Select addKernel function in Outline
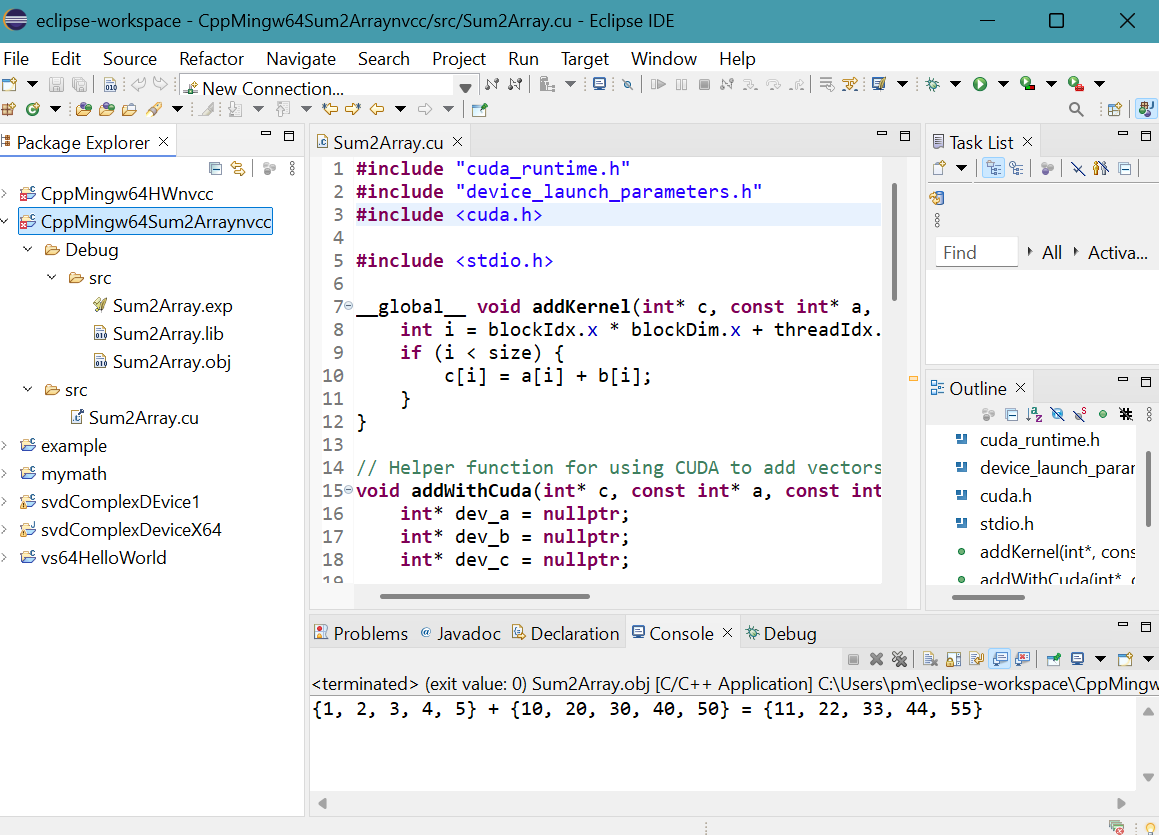The image size is (1159, 835). tap(1046, 552)
